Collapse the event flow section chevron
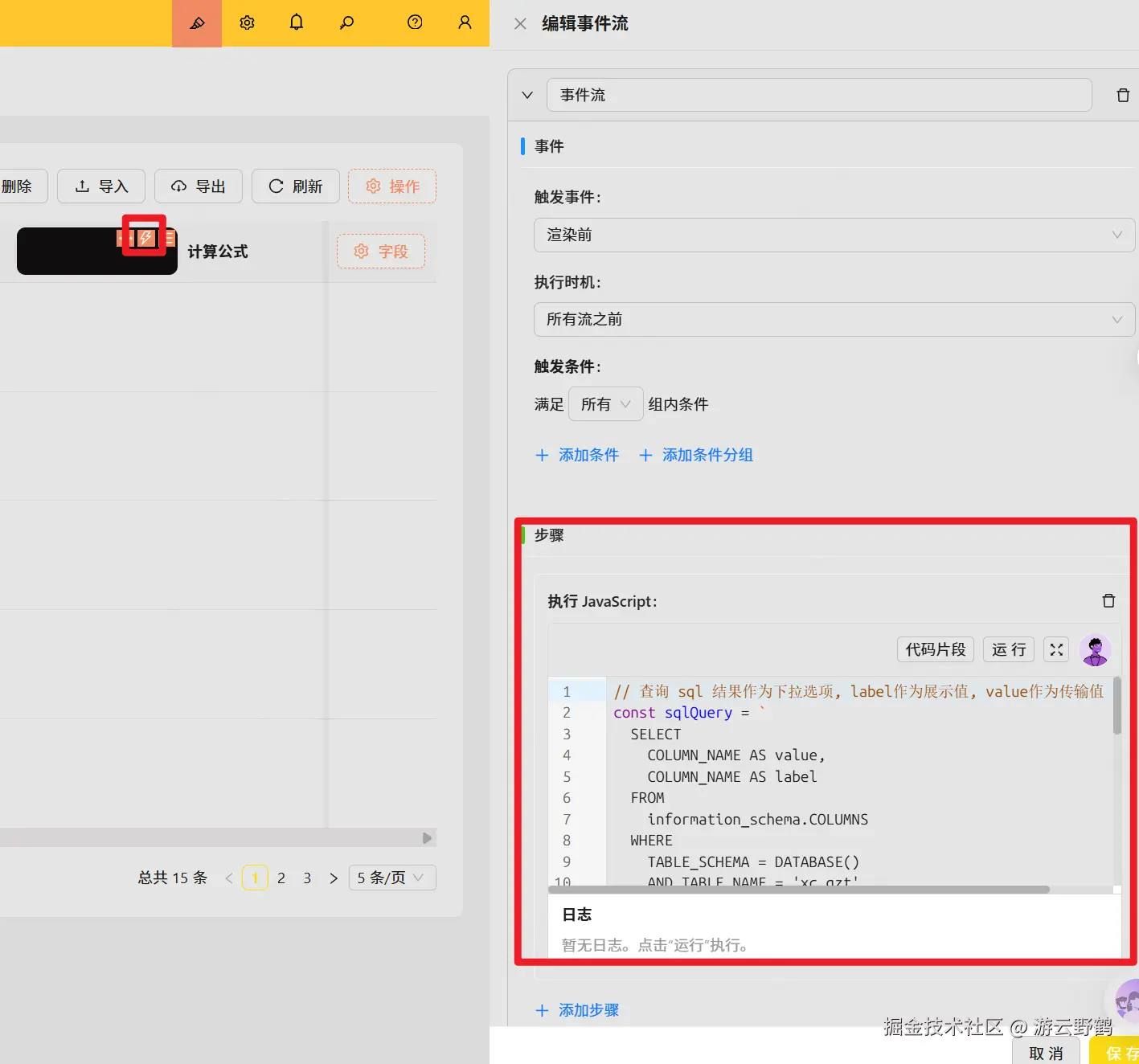This screenshot has width=1139, height=1064. 527,95
